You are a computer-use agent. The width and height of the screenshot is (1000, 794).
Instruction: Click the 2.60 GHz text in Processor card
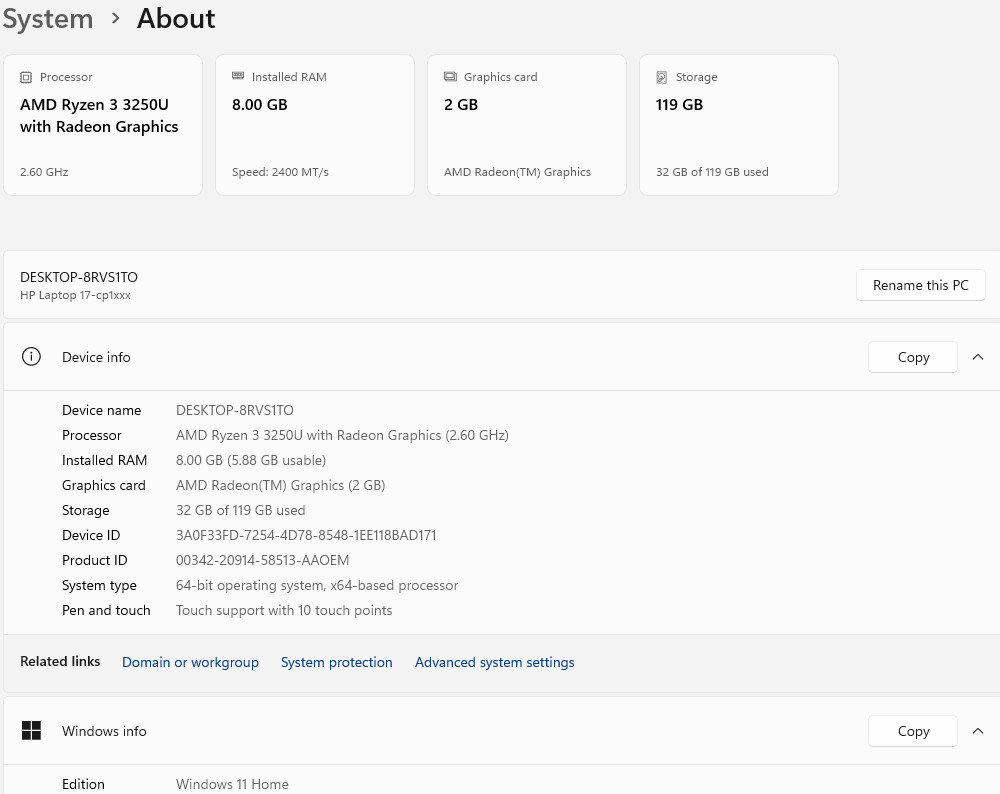point(44,172)
